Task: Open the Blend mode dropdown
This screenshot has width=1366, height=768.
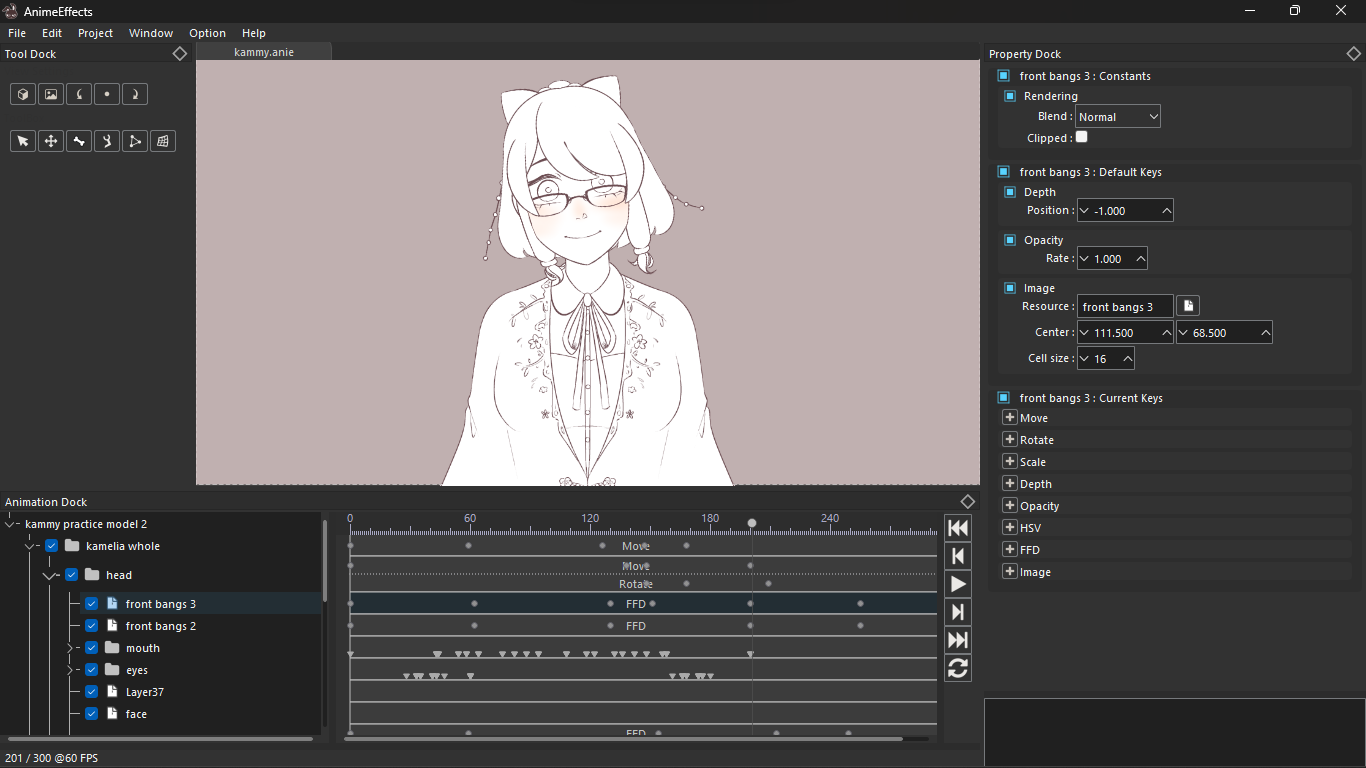Action: (x=1118, y=117)
